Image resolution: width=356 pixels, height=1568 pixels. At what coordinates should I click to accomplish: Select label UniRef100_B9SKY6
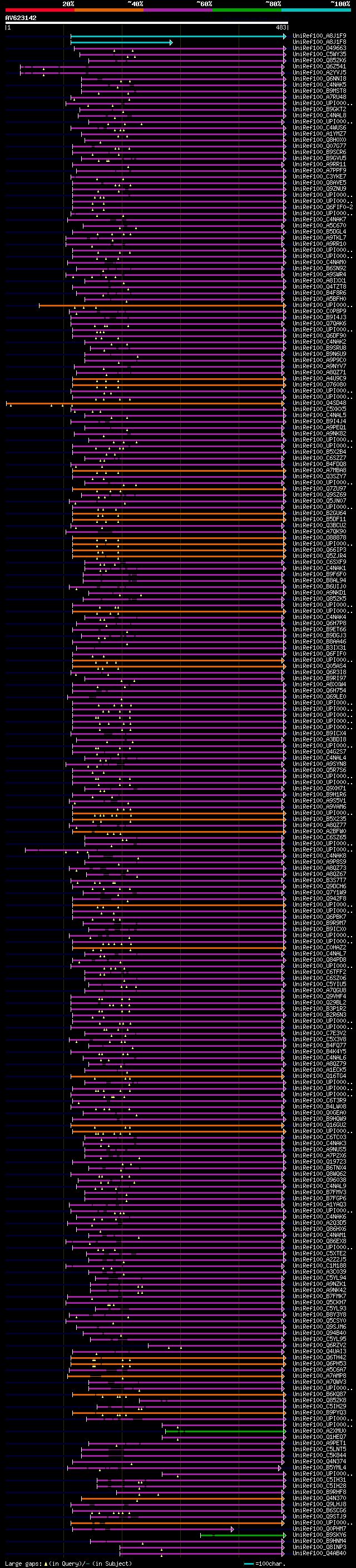(319, 1535)
